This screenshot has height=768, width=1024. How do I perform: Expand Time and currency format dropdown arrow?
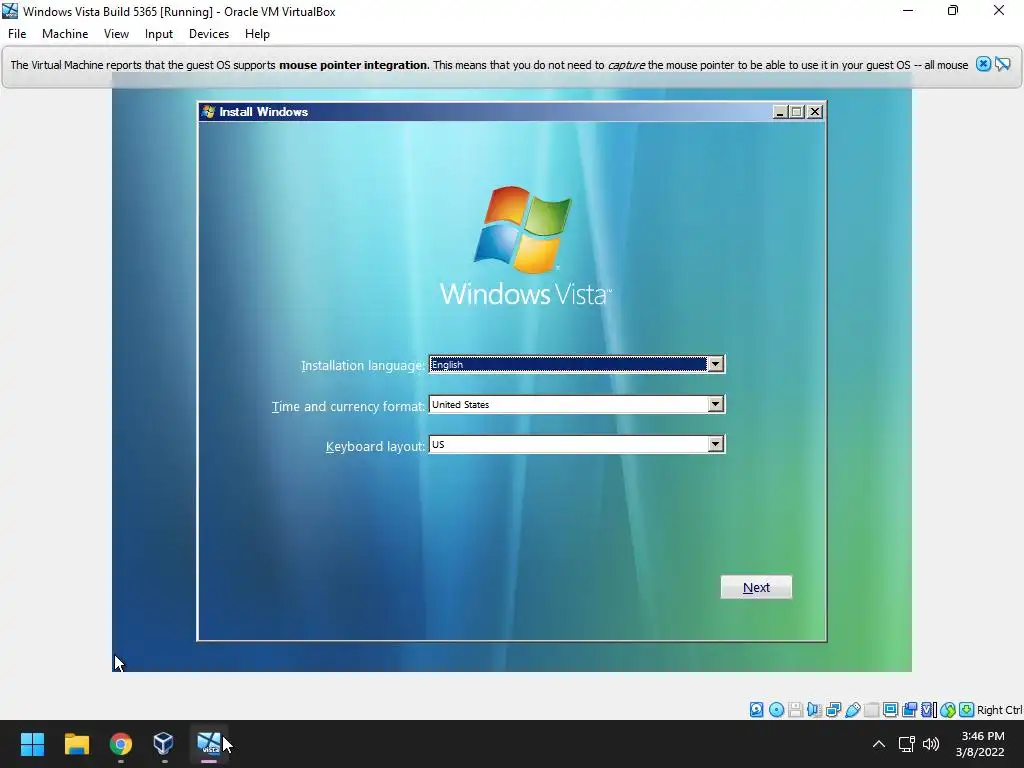tap(716, 404)
